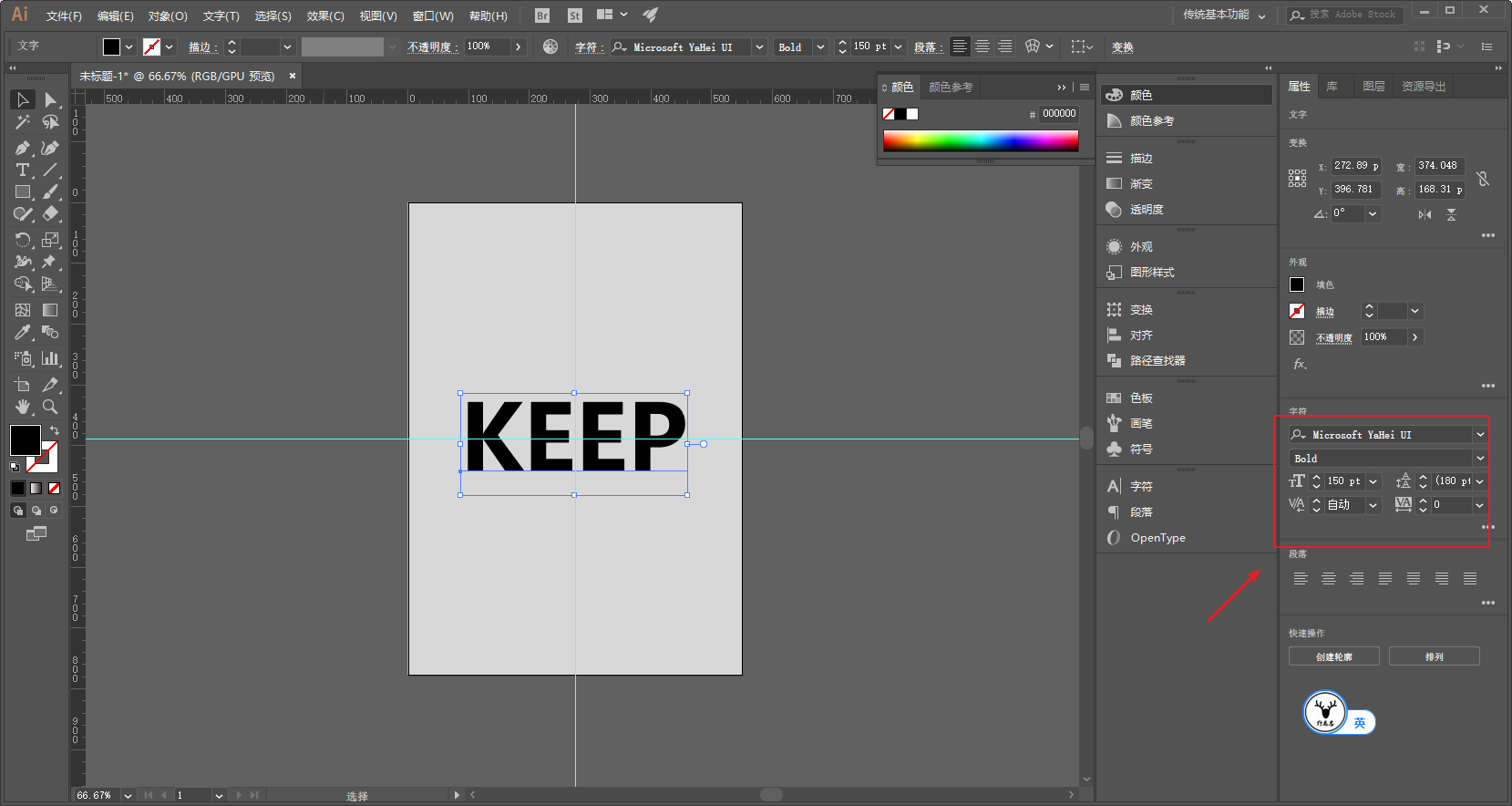The height and width of the screenshot is (806, 1512).
Task: Select the Magic Wand tool
Action: point(23,121)
